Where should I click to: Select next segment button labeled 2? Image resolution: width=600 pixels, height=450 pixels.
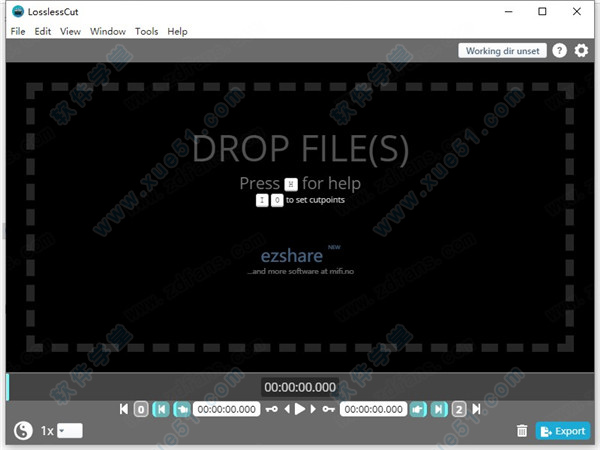click(x=459, y=409)
